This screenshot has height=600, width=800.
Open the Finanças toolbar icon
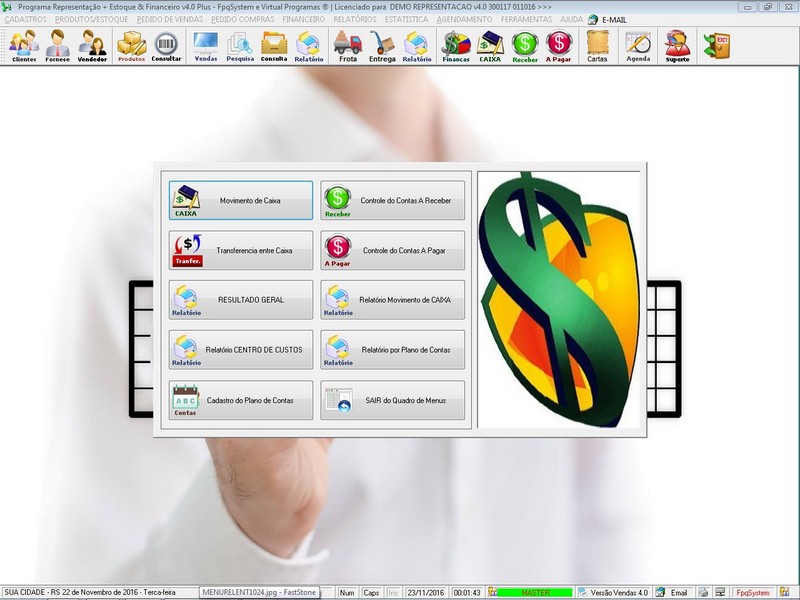click(456, 46)
